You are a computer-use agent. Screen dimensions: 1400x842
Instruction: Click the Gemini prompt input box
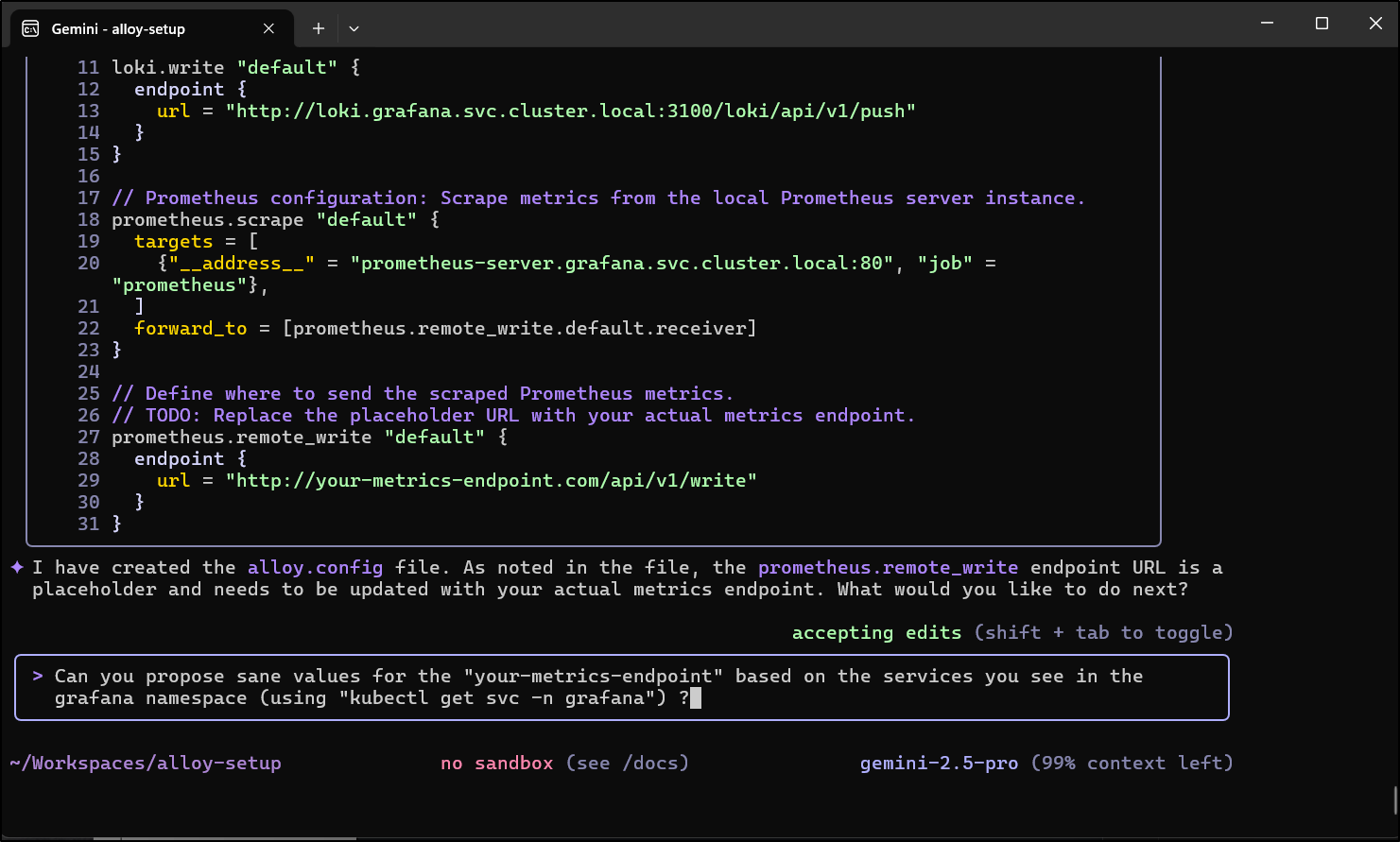point(622,687)
